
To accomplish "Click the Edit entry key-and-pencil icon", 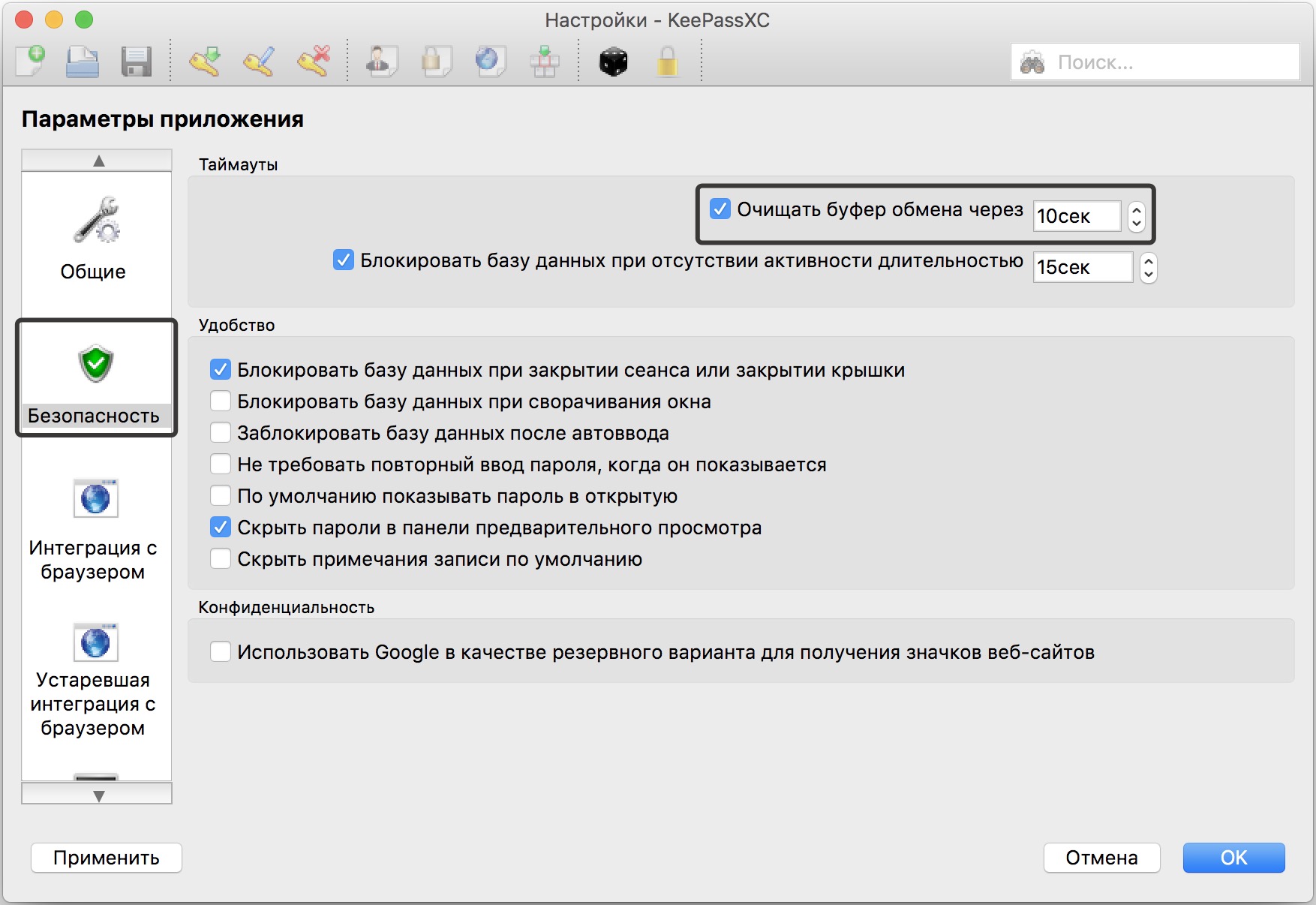I will point(259,62).
